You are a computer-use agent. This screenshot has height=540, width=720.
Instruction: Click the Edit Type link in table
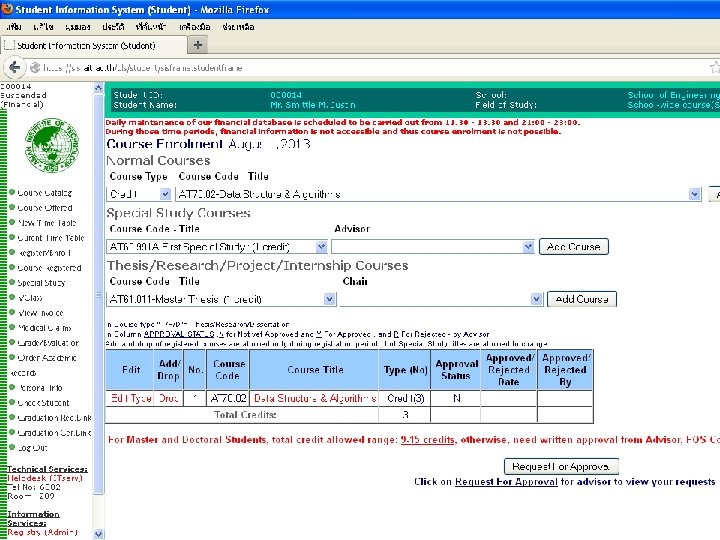coord(131,398)
